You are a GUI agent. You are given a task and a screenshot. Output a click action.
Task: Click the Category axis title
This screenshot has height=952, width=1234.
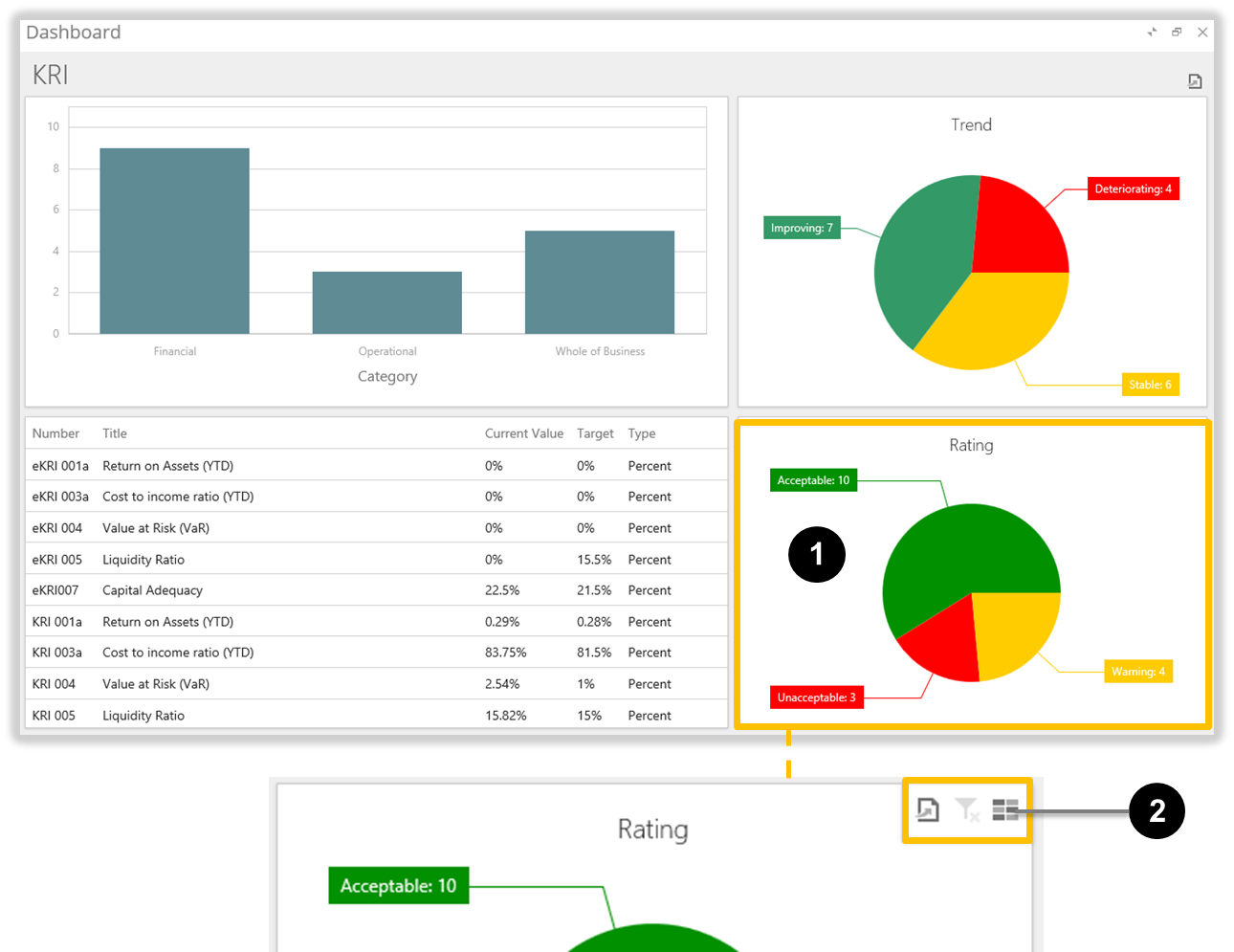[x=387, y=377]
